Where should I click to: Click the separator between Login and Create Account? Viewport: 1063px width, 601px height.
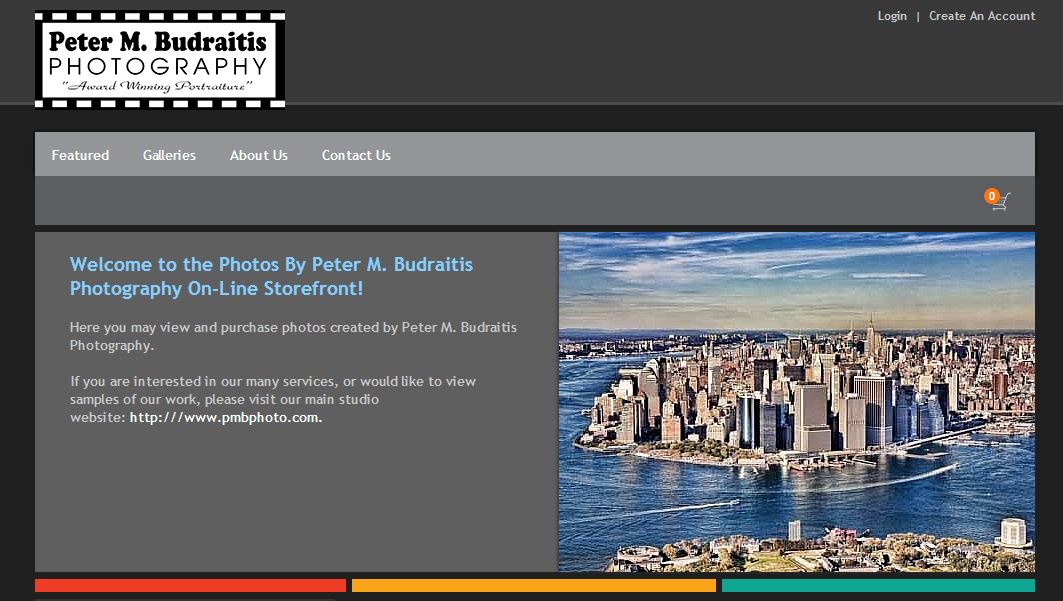coord(918,16)
